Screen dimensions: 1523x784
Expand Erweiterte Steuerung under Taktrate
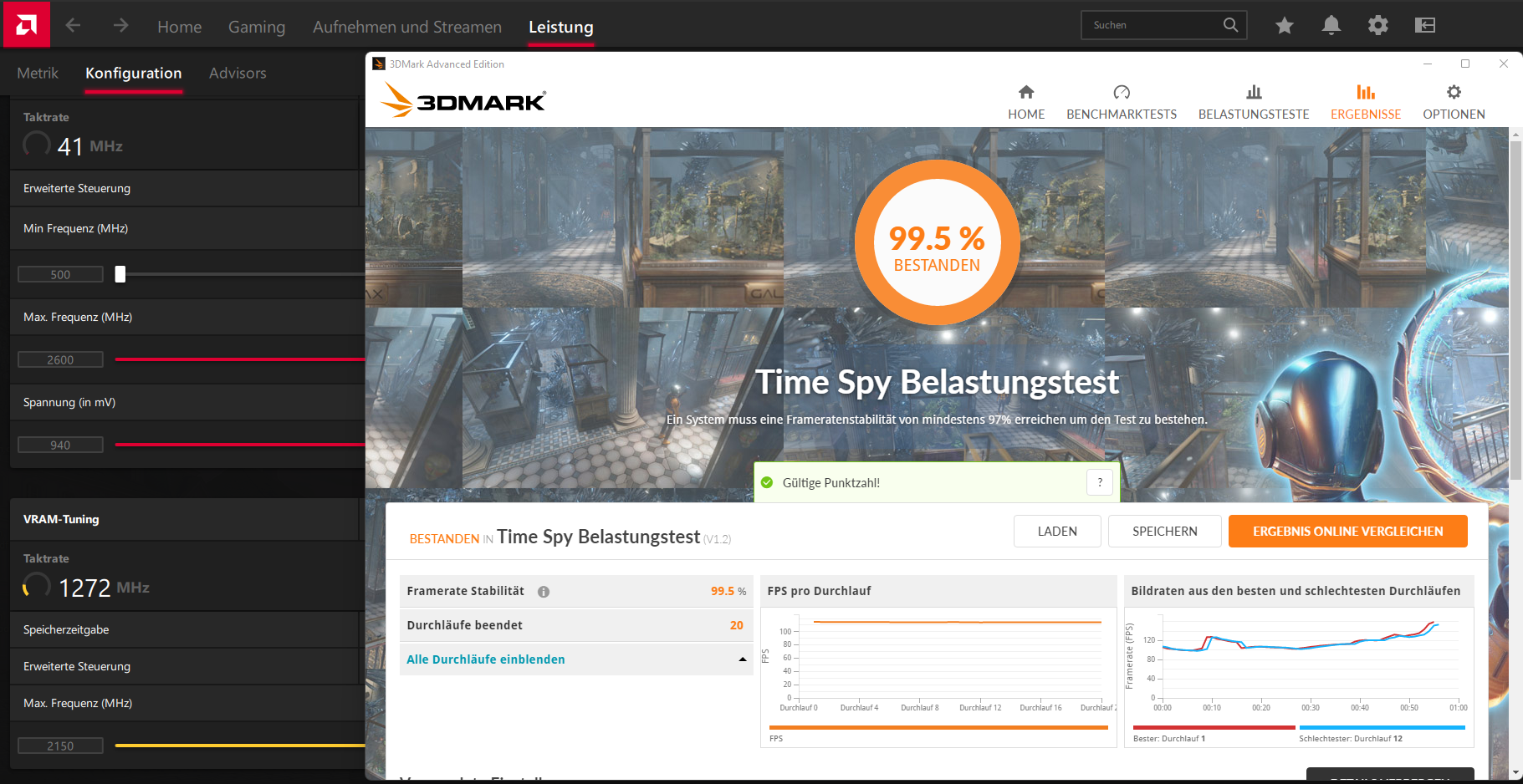[x=76, y=188]
